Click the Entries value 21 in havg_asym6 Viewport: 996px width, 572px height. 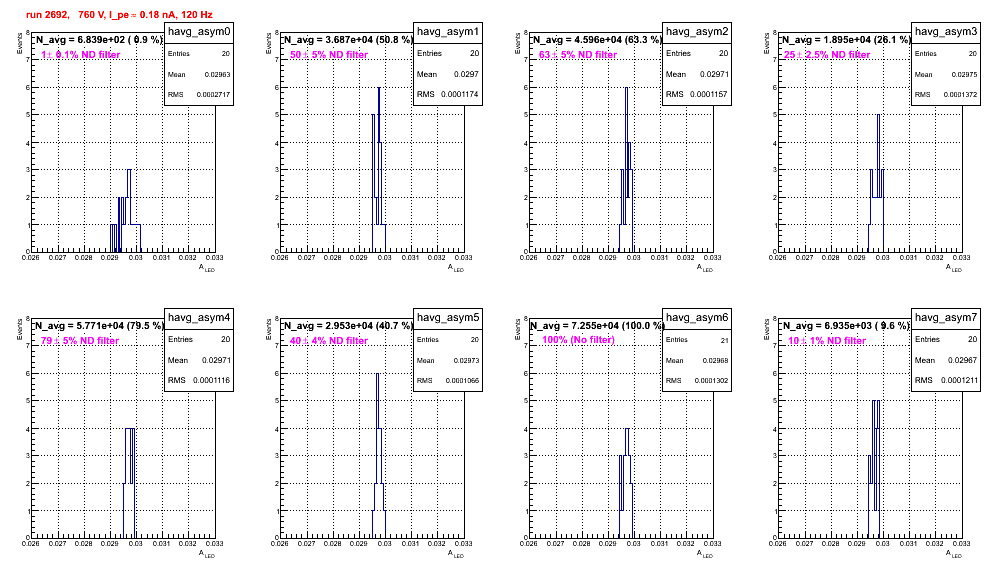[x=724, y=340]
